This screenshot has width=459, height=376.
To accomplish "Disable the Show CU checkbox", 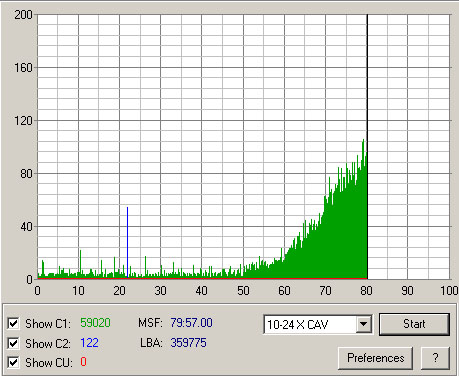I will pos(13,362).
